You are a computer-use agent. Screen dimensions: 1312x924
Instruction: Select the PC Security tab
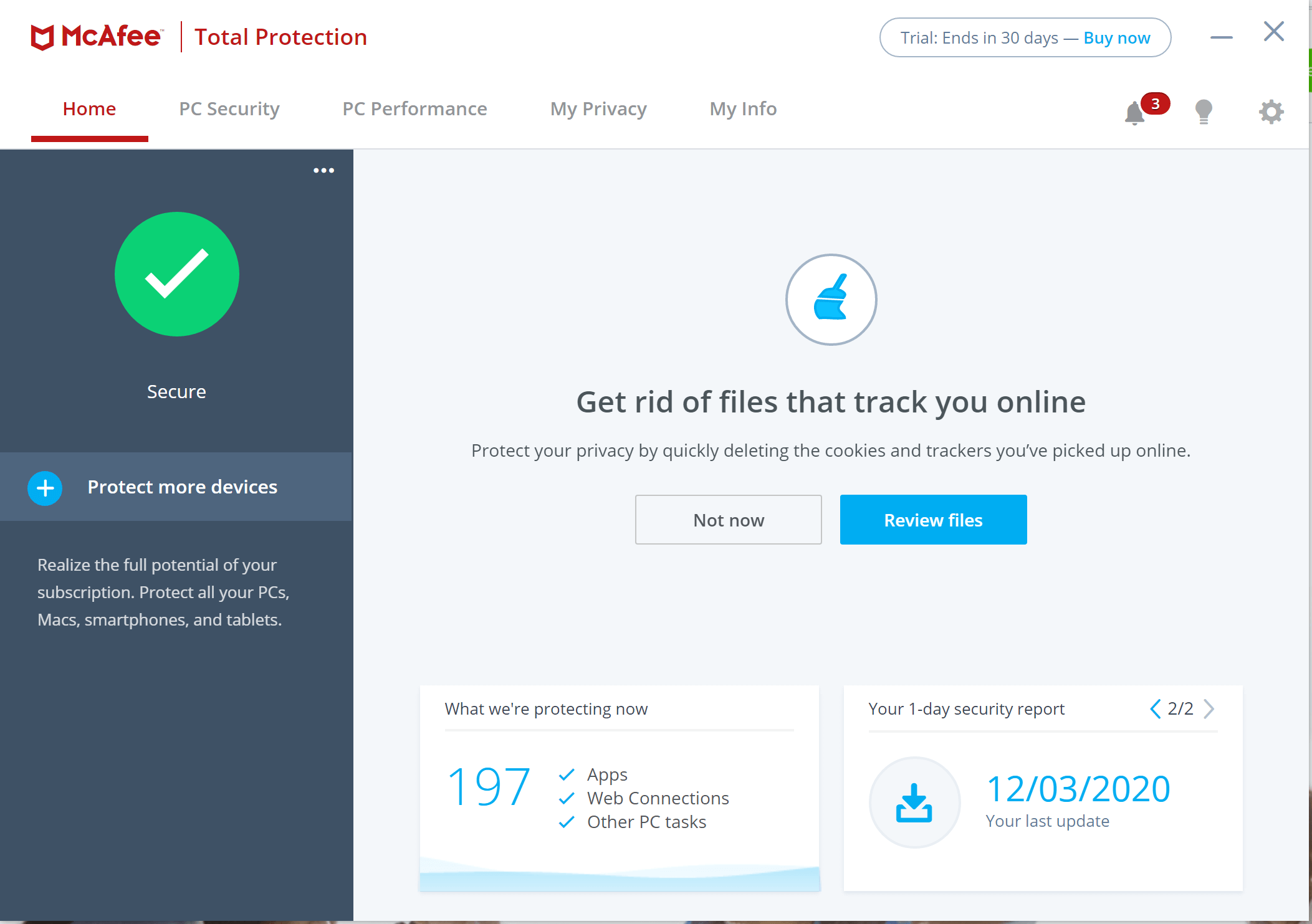point(228,108)
